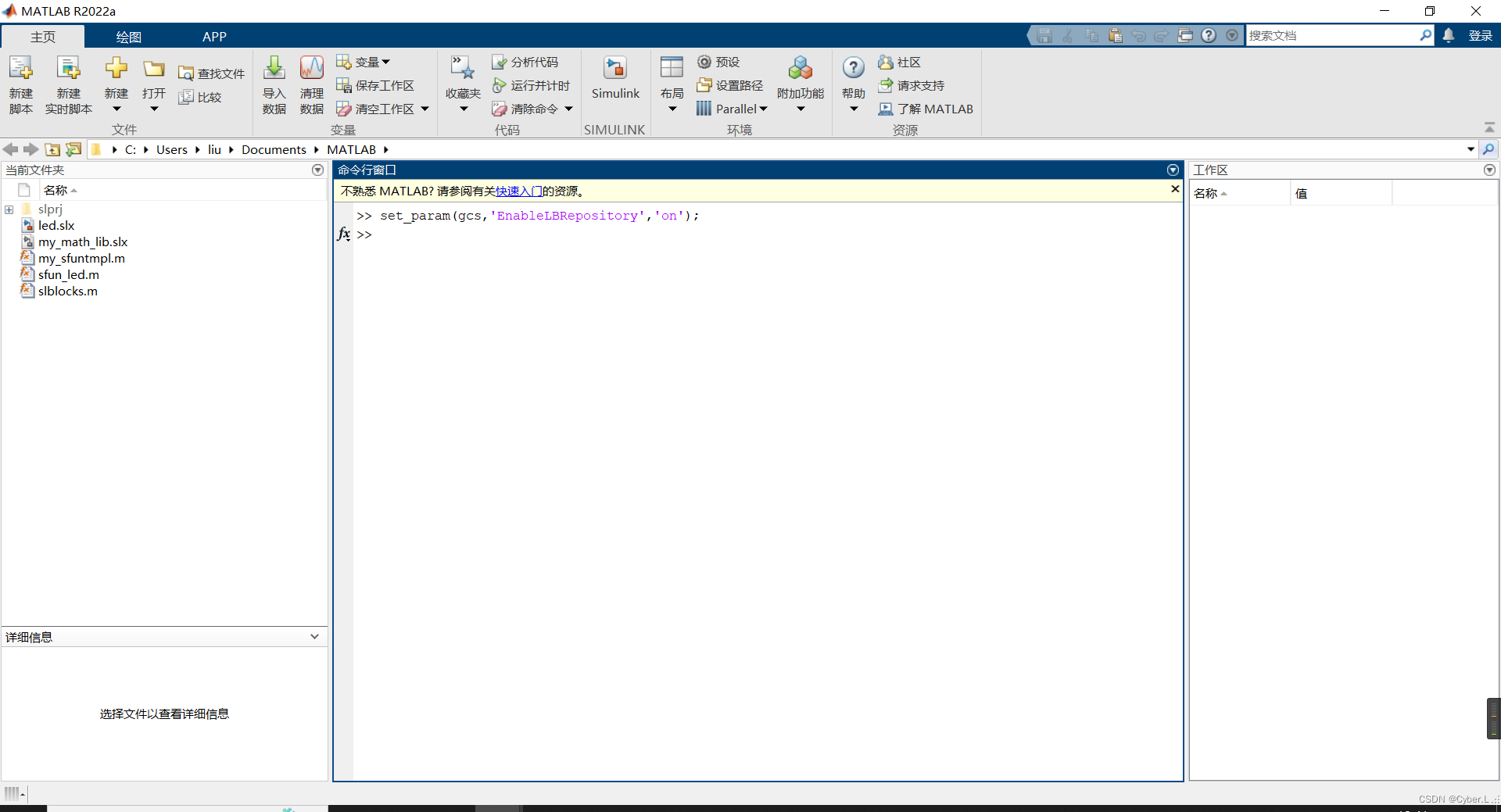Click the 搜索文档 search field
1501x812 pixels.
pyautogui.click(x=1332, y=35)
